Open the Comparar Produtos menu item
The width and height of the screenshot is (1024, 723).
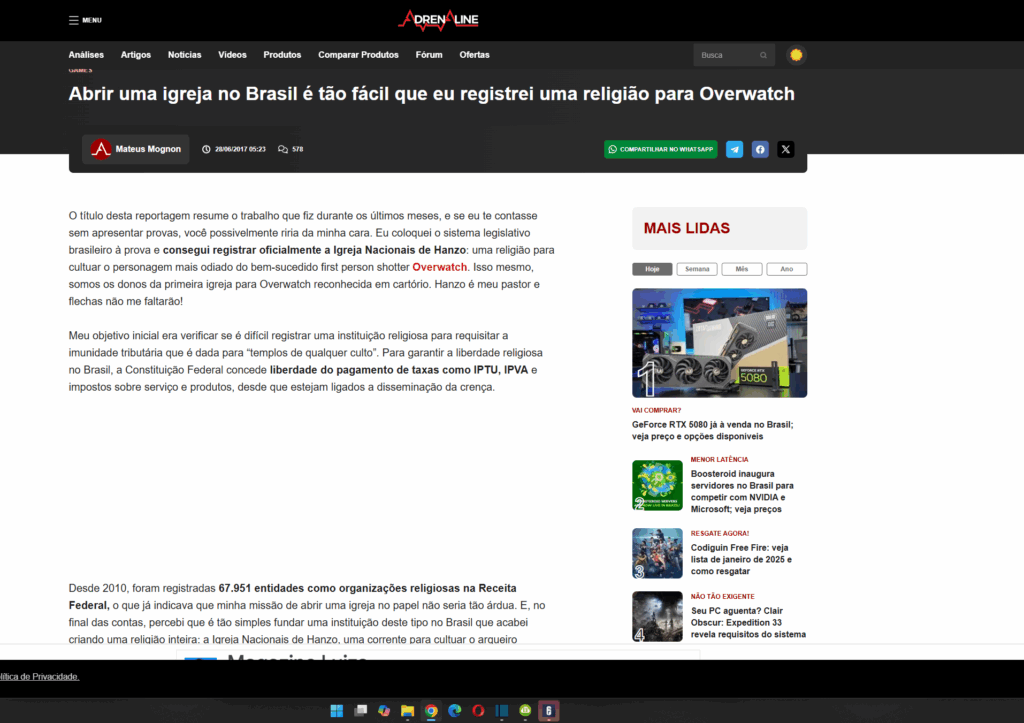pos(358,55)
